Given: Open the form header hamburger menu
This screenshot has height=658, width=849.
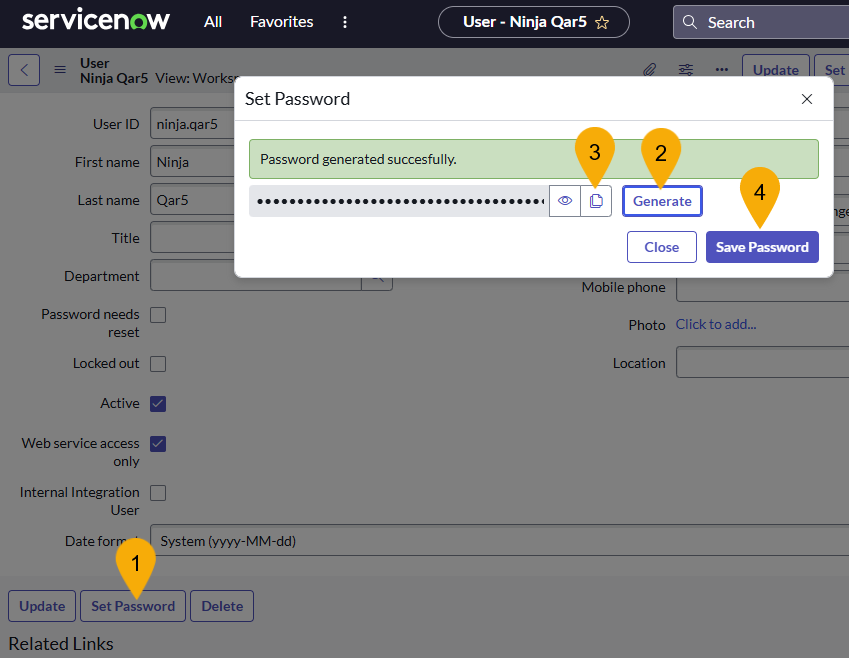Looking at the screenshot, I should click(59, 69).
